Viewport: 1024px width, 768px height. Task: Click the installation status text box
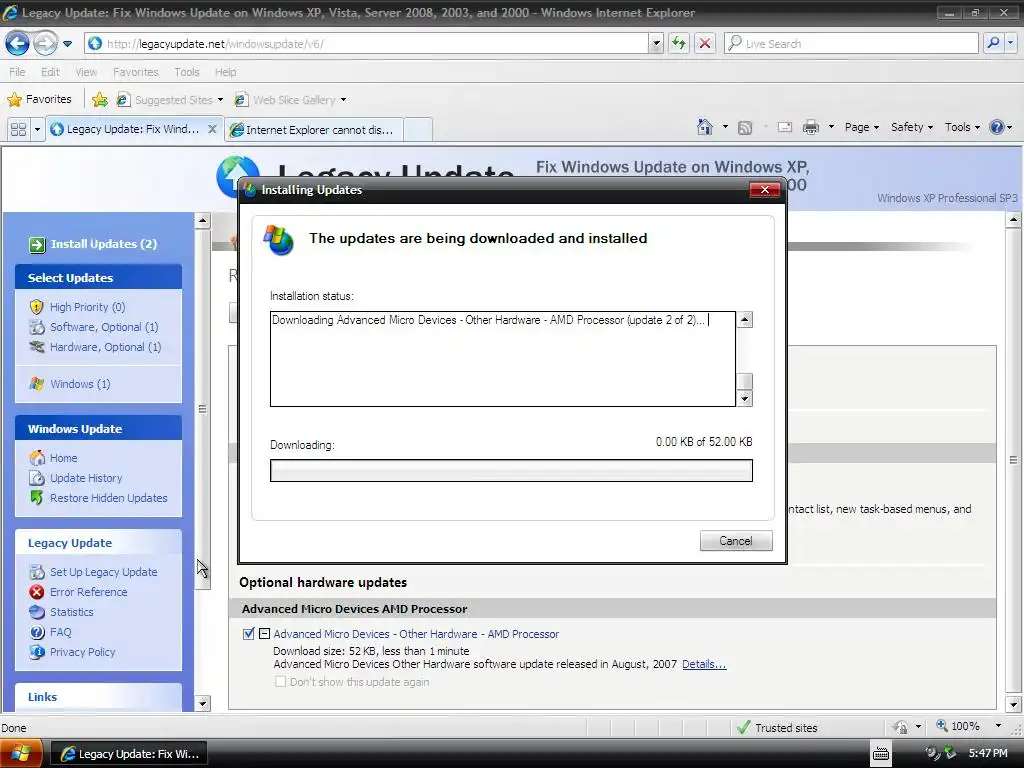503,359
